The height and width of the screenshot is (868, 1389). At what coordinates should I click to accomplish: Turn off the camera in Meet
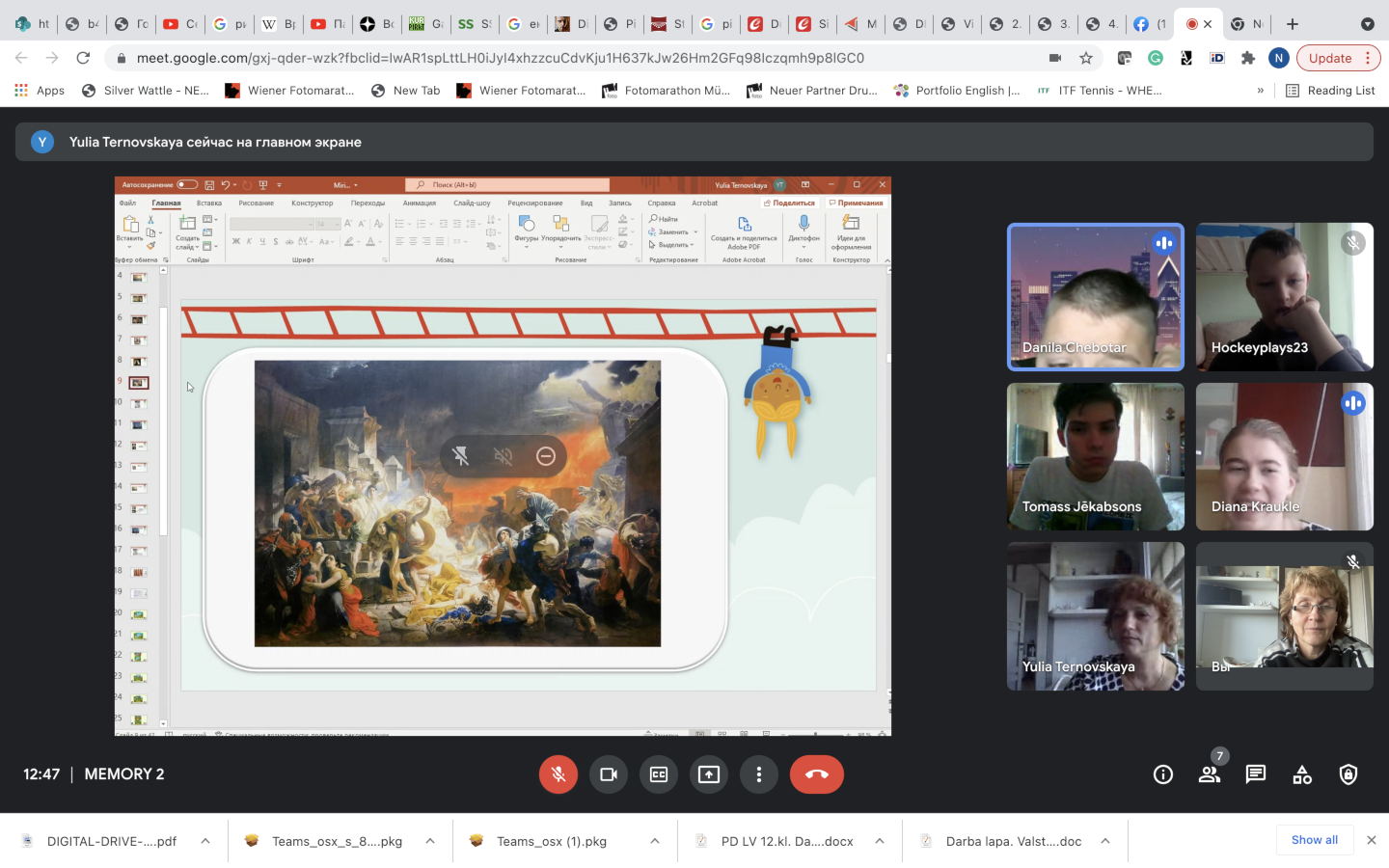coord(609,774)
